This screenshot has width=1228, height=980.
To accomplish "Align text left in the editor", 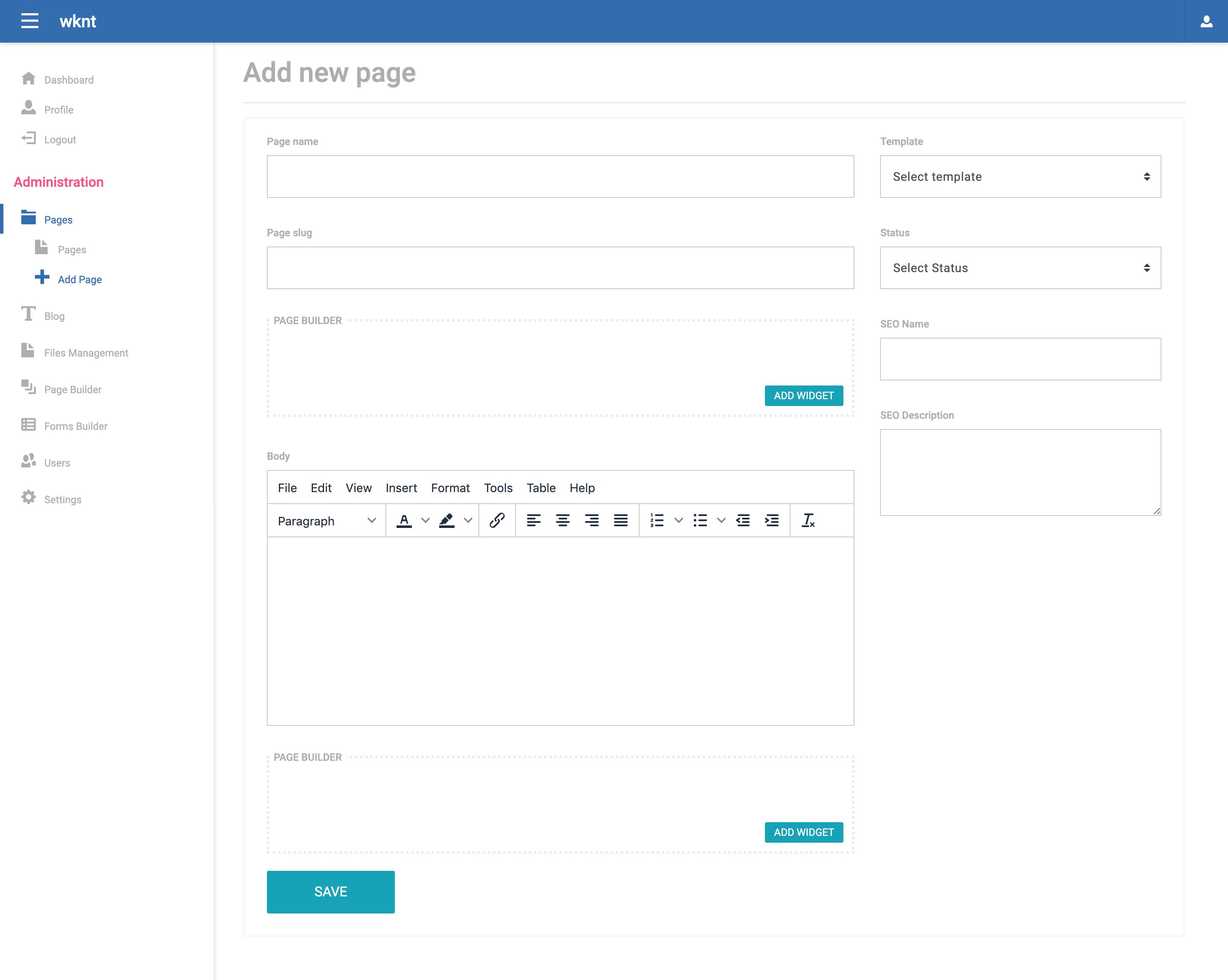I will click(534, 521).
